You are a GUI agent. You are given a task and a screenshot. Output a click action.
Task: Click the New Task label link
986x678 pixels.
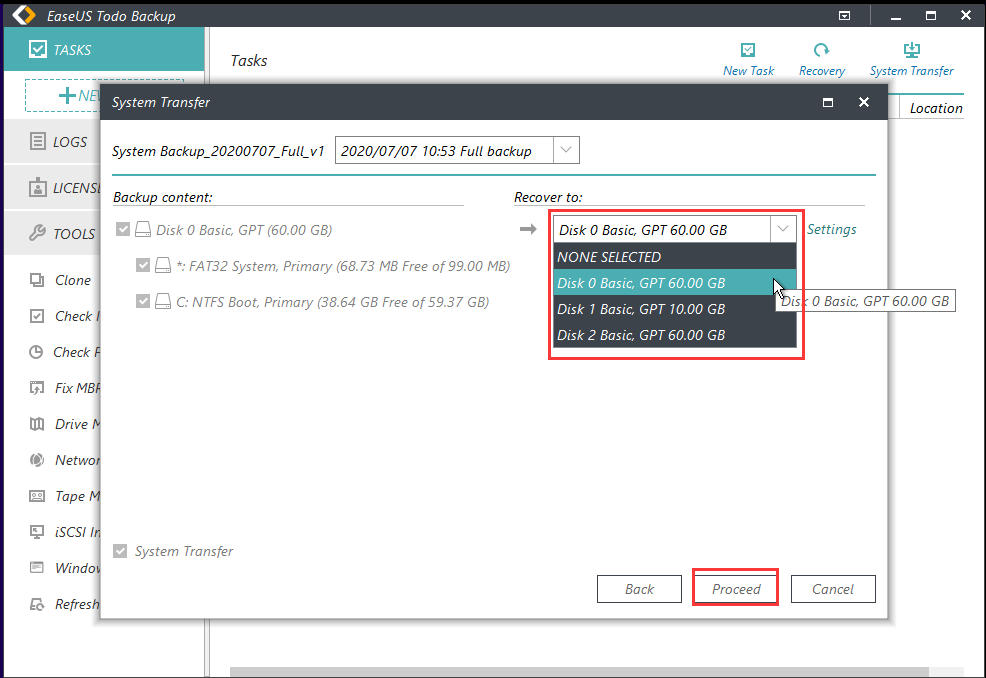pyautogui.click(x=748, y=70)
